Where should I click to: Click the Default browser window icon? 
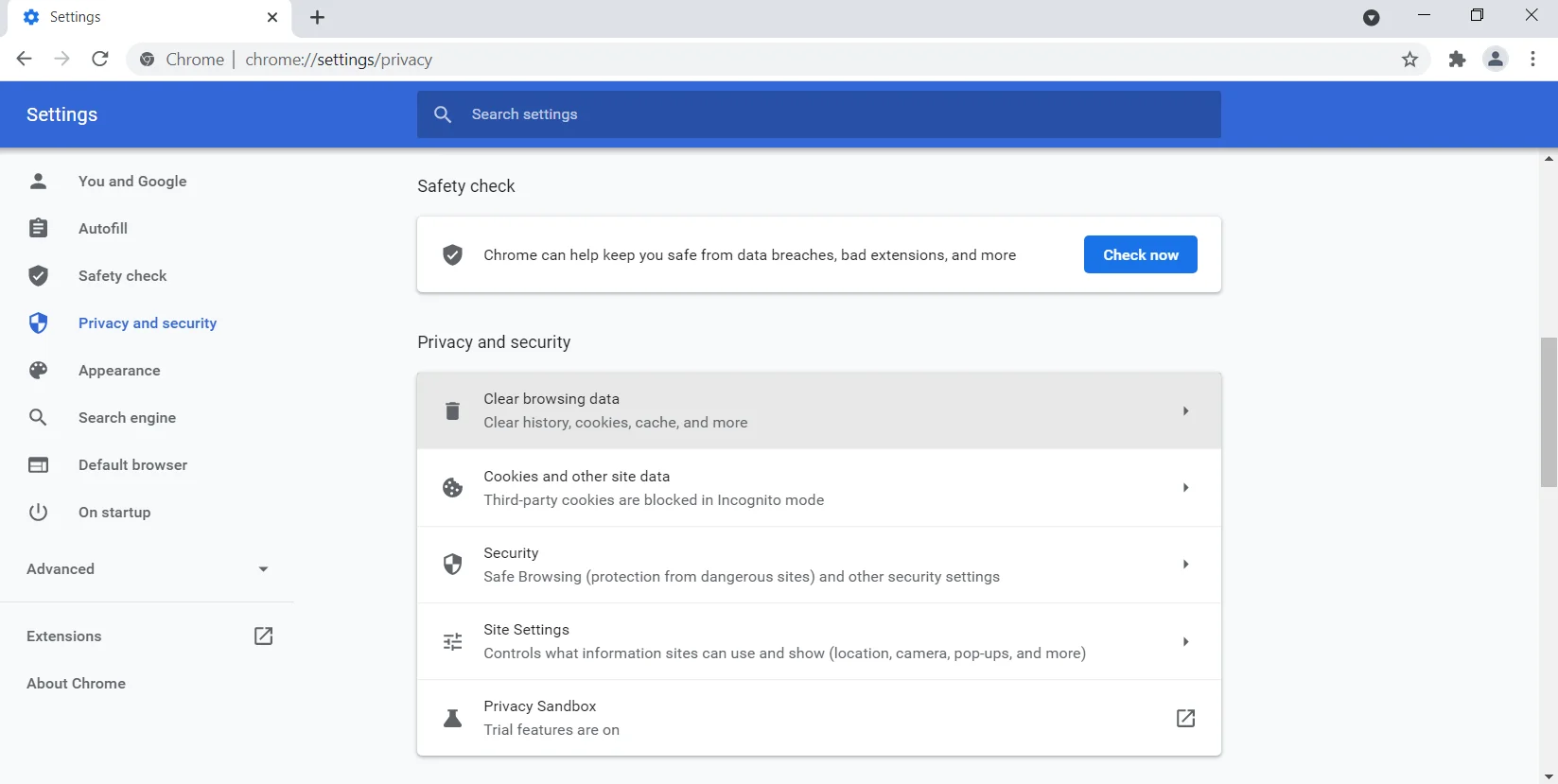coord(38,464)
